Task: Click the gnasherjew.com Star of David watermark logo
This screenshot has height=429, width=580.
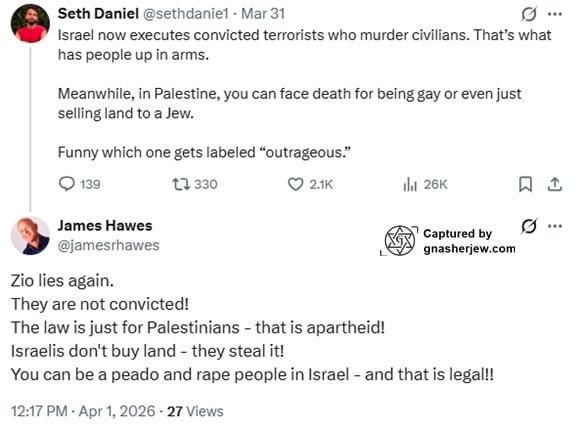Action: pyautogui.click(x=399, y=240)
